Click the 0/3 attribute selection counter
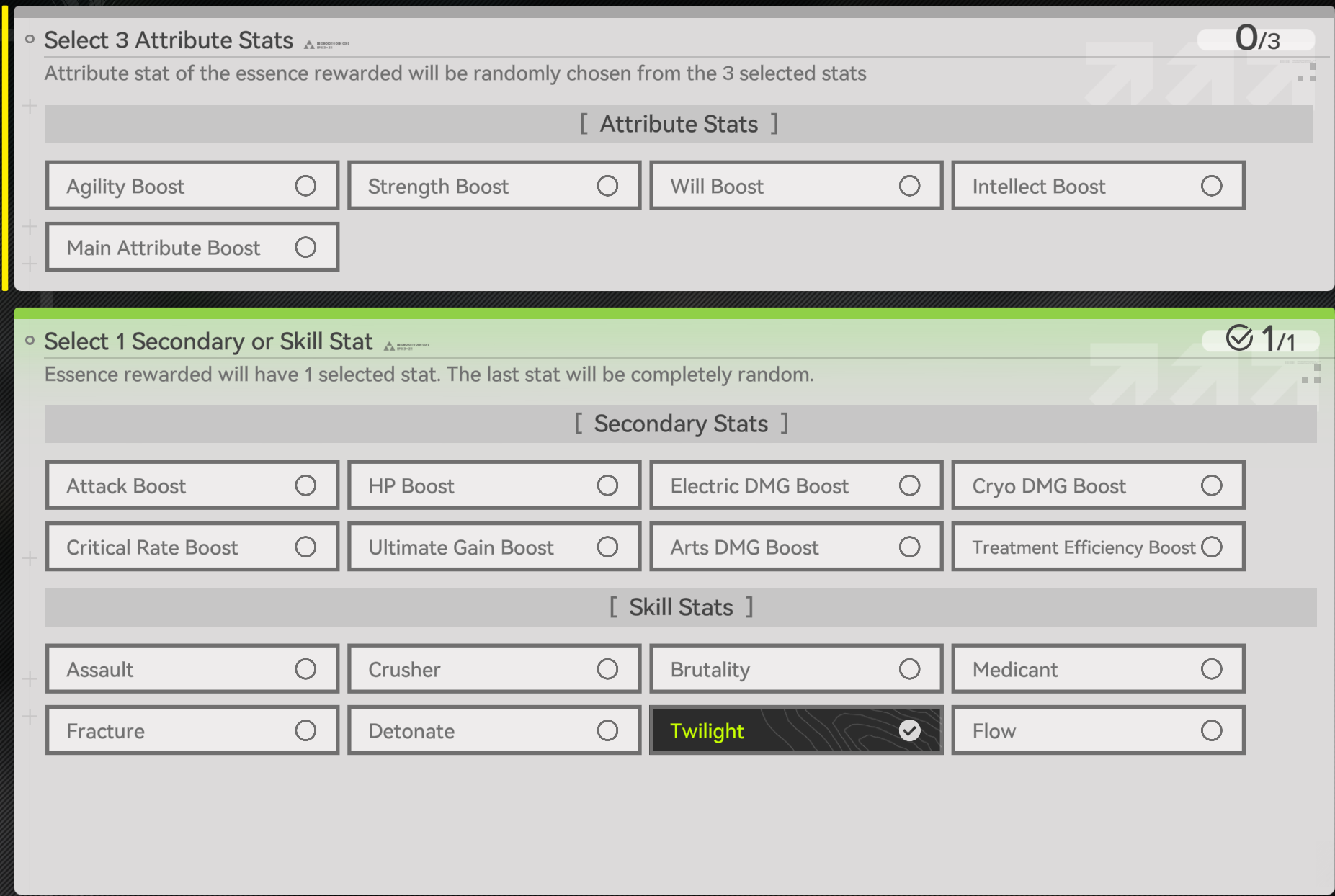The image size is (1335, 896). click(1257, 38)
